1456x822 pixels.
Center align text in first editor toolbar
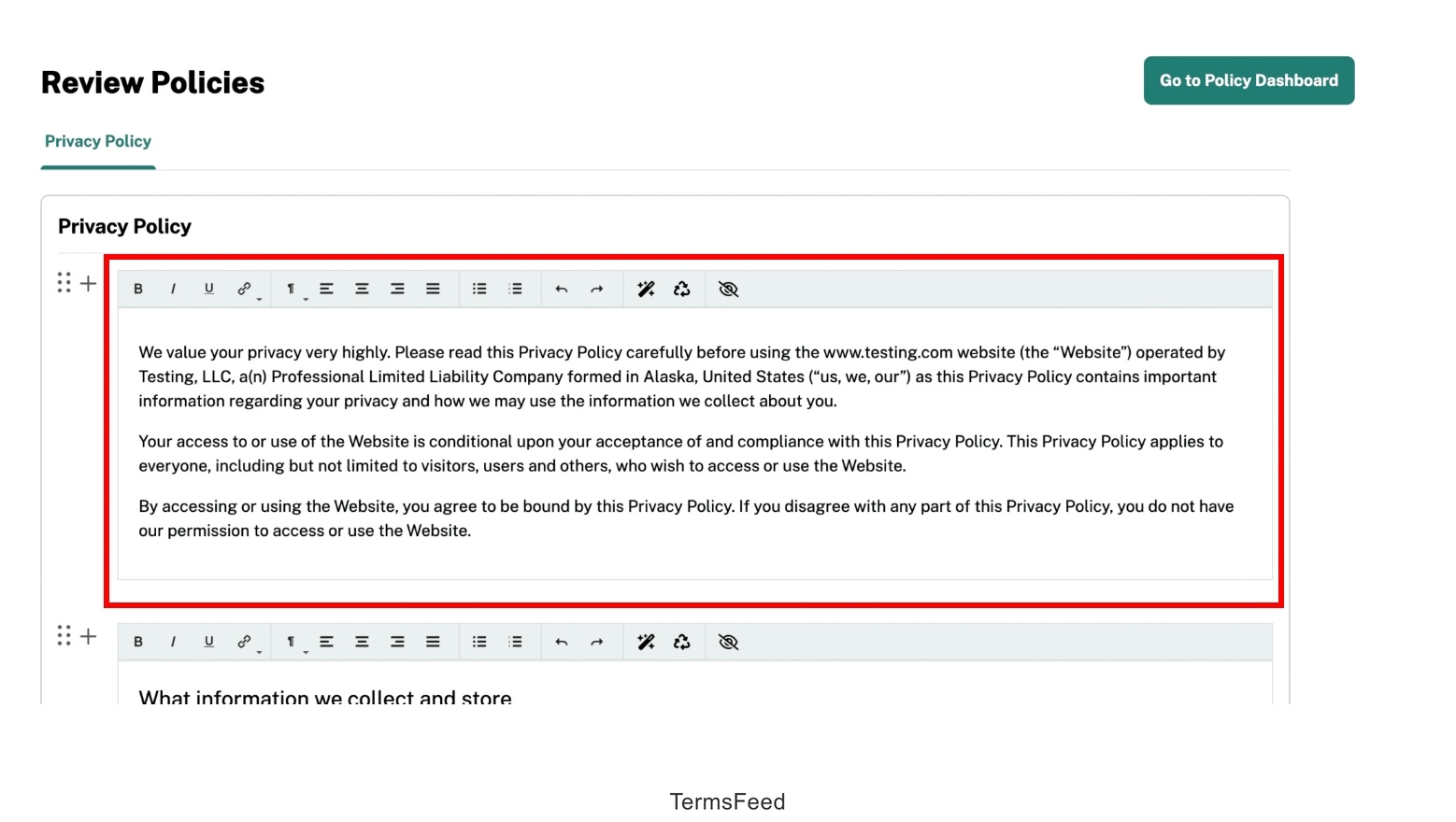[362, 289]
